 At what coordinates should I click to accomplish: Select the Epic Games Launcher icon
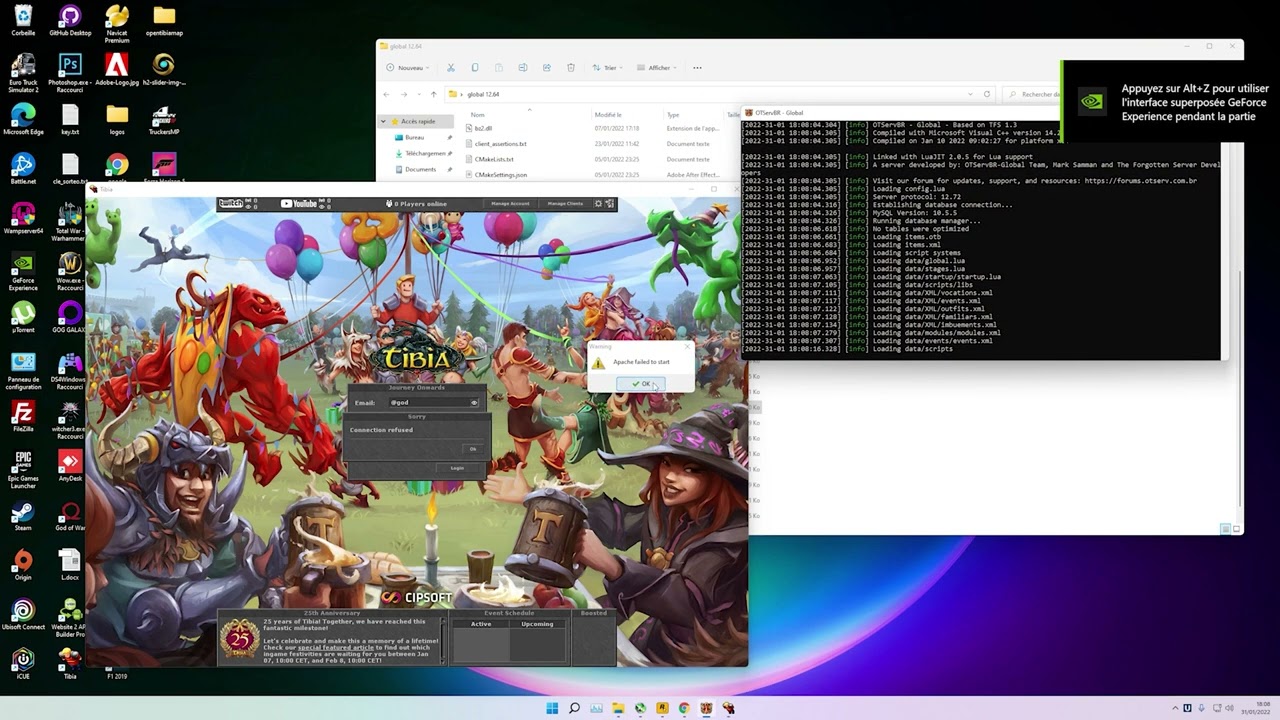pos(22,469)
